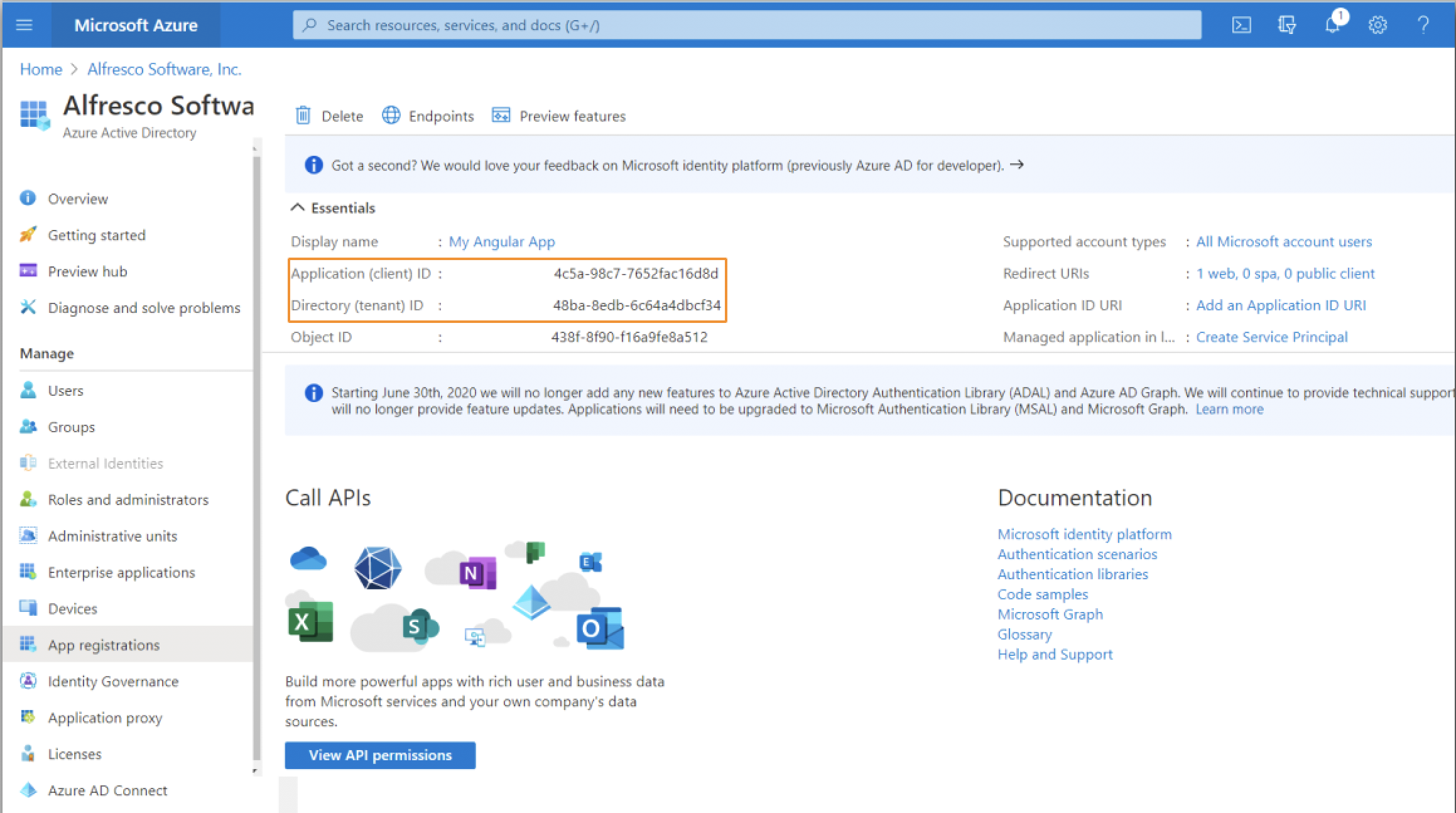Navigate to Home via breadcrumb
The width and height of the screenshot is (1456, 813).
point(40,69)
